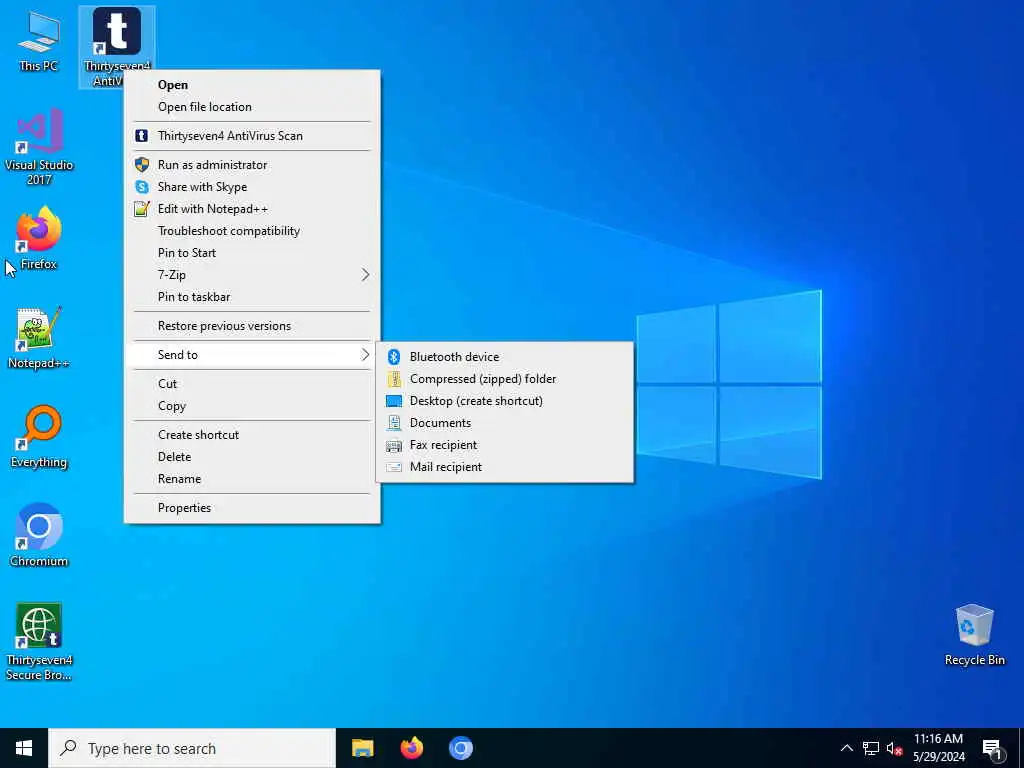The height and width of the screenshot is (768, 1024).
Task: Choose Troubleshoot compatibility
Action: [252, 231]
